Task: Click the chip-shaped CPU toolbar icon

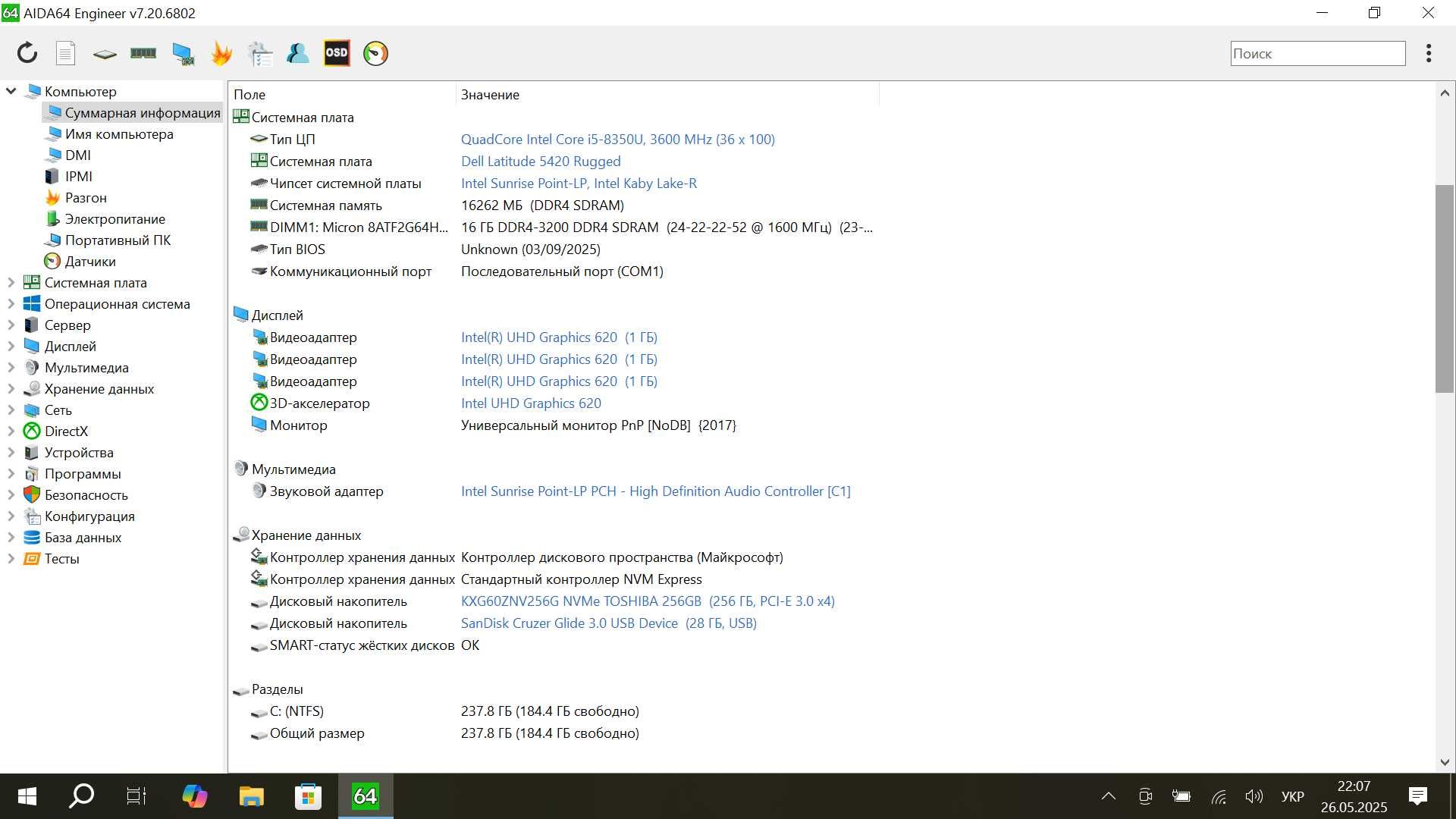Action: 105,54
